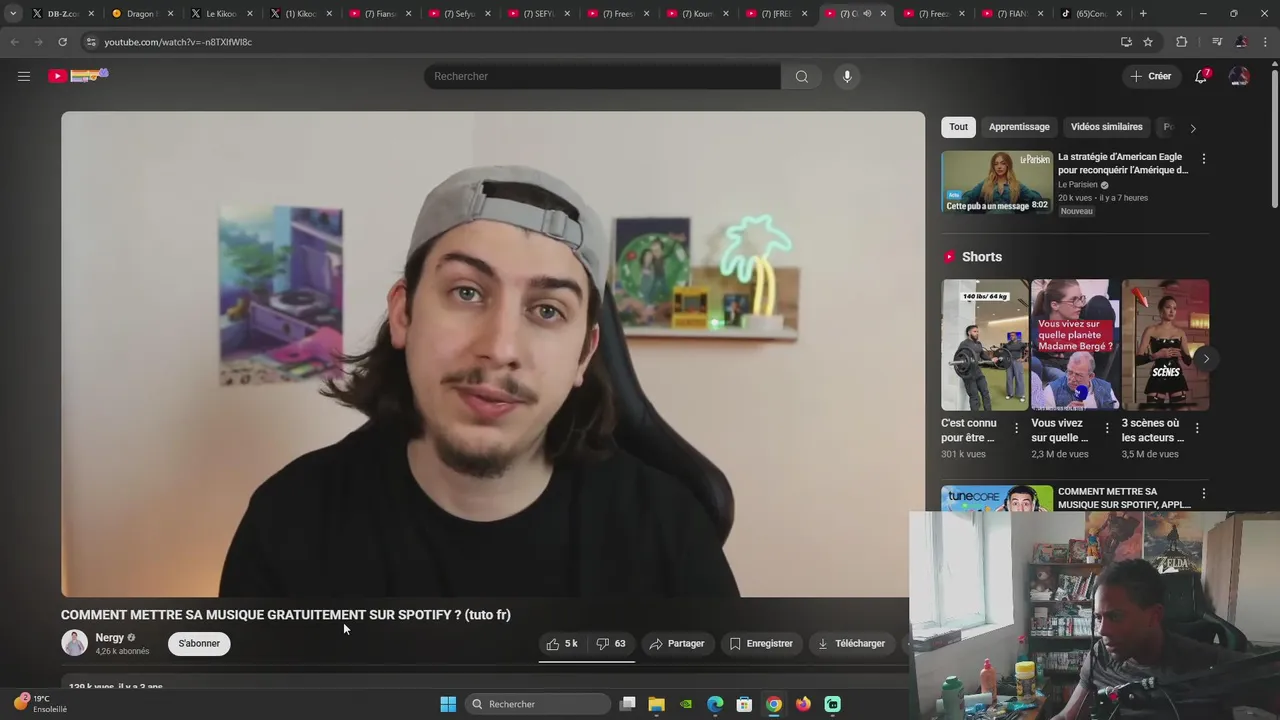The height and width of the screenshot is (720, 1280).
Task: Open the account avatar menu
Action: pos(1239,76)
